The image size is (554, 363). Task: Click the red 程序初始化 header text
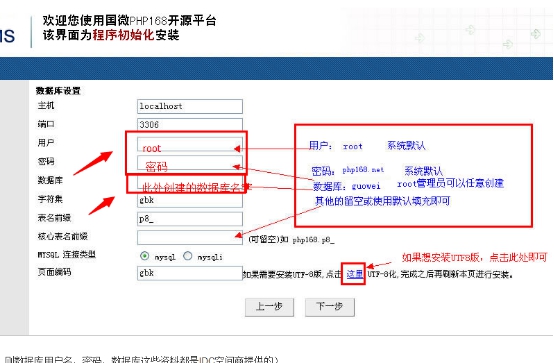point(123,35)
